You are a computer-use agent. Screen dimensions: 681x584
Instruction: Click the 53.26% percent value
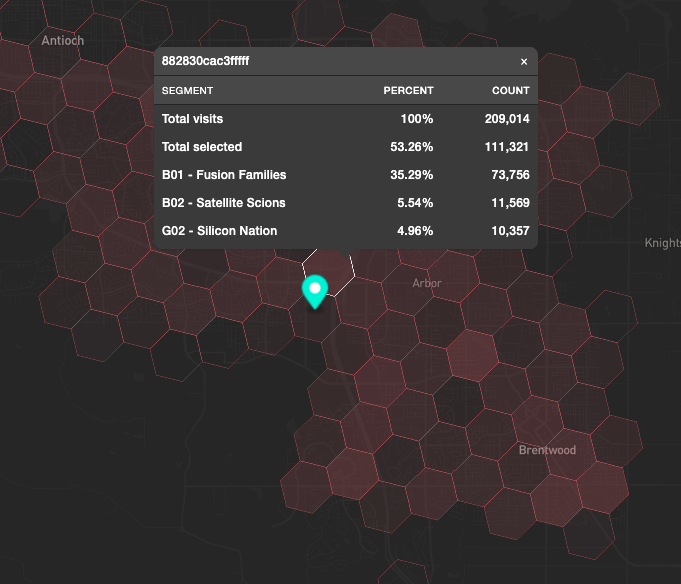tap(411, 147)
